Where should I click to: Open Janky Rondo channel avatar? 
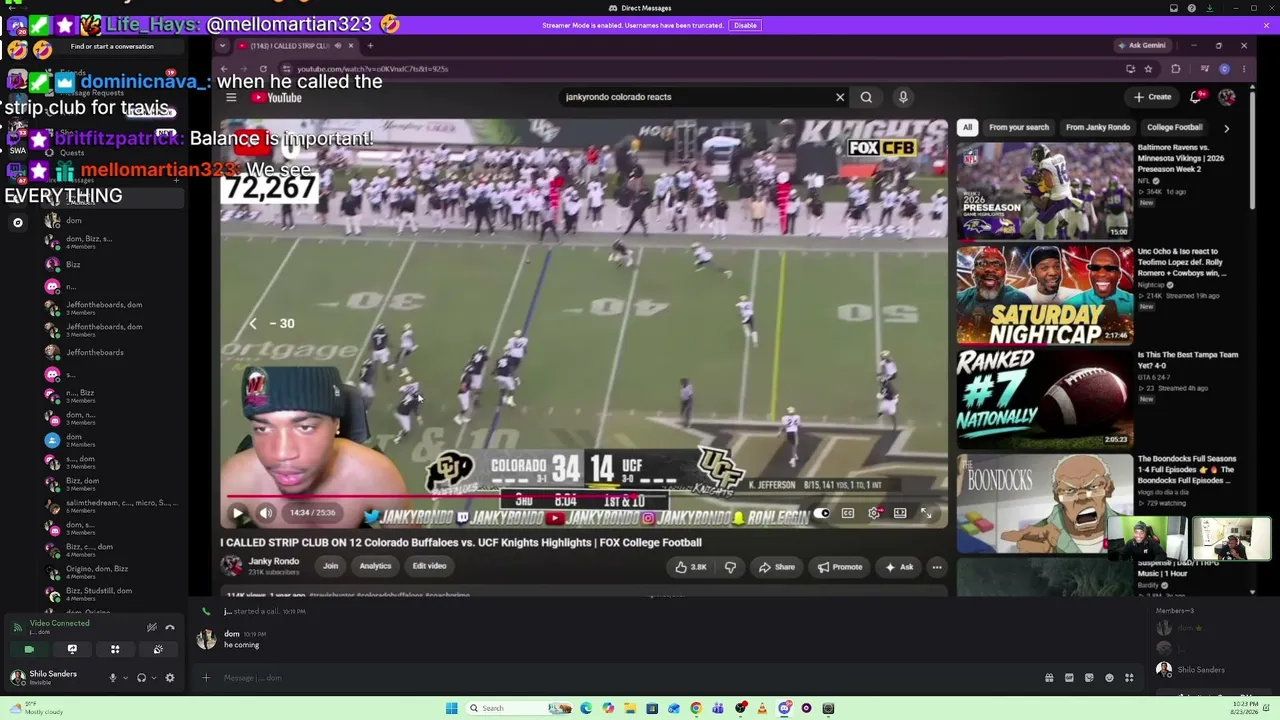pos(232,566)
